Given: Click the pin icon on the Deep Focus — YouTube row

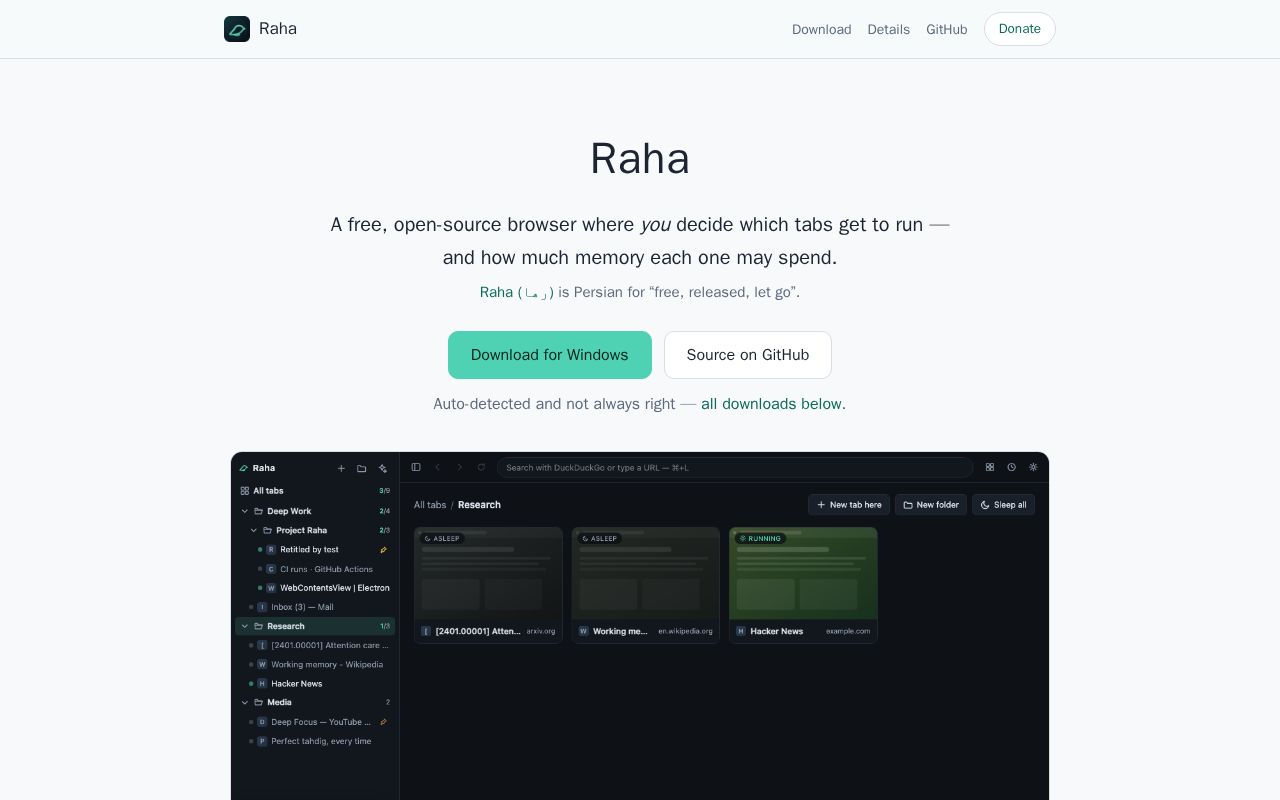Looking at the screenshot, I should point(384,722).
